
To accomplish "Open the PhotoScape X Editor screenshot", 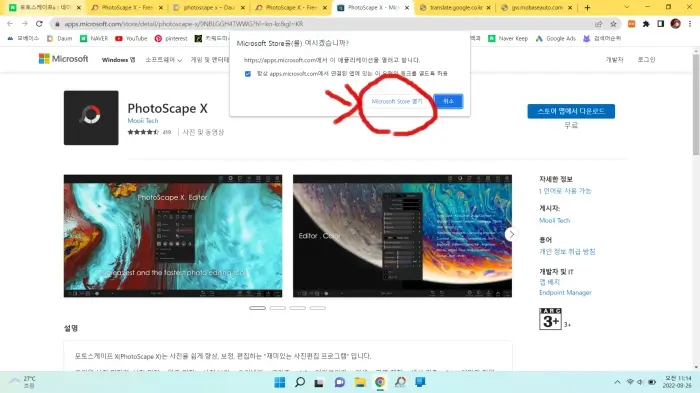I will click(x=173, y=236).
